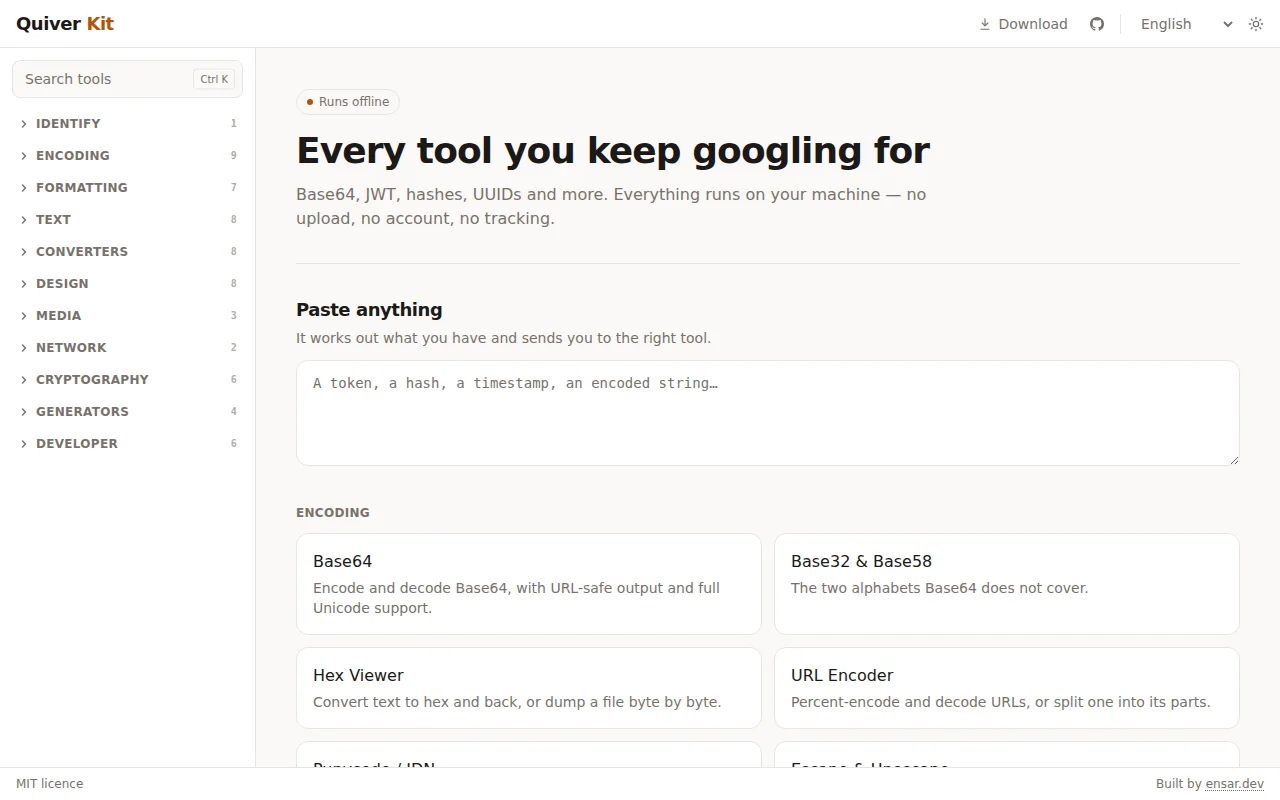Open the Base32 & Base58 tool card
Screen dimensions: 1280x800
click(x=1007, y=584)
